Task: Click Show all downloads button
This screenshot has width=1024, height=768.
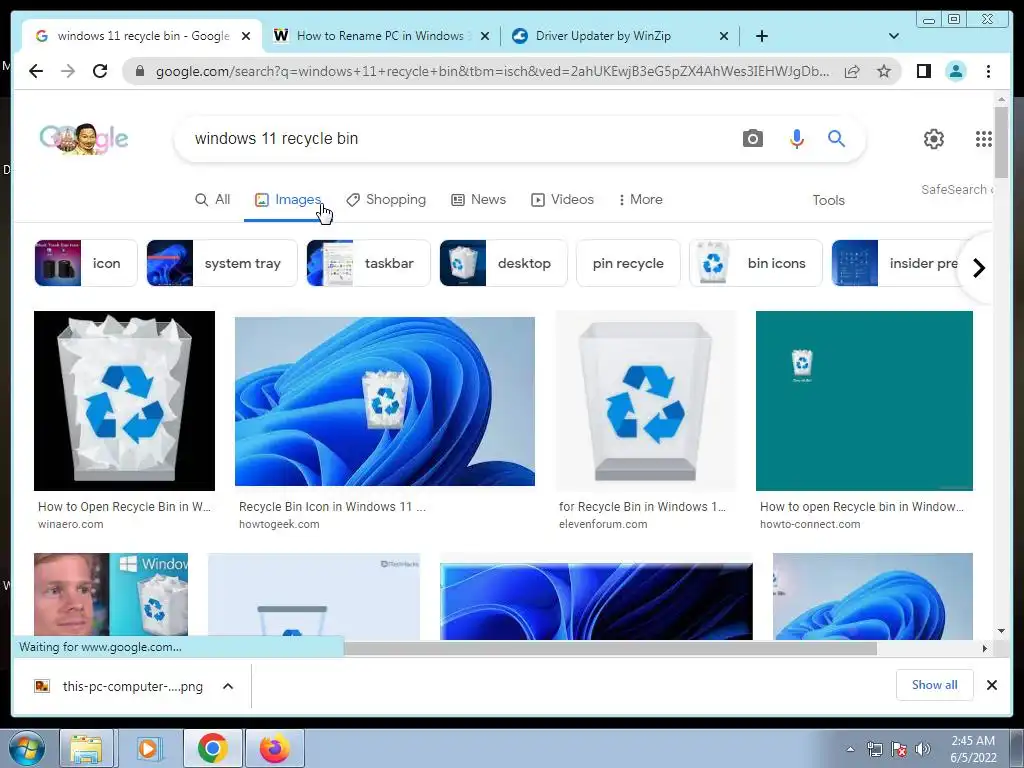Action: pyautogui.click(x=935, y=685)
